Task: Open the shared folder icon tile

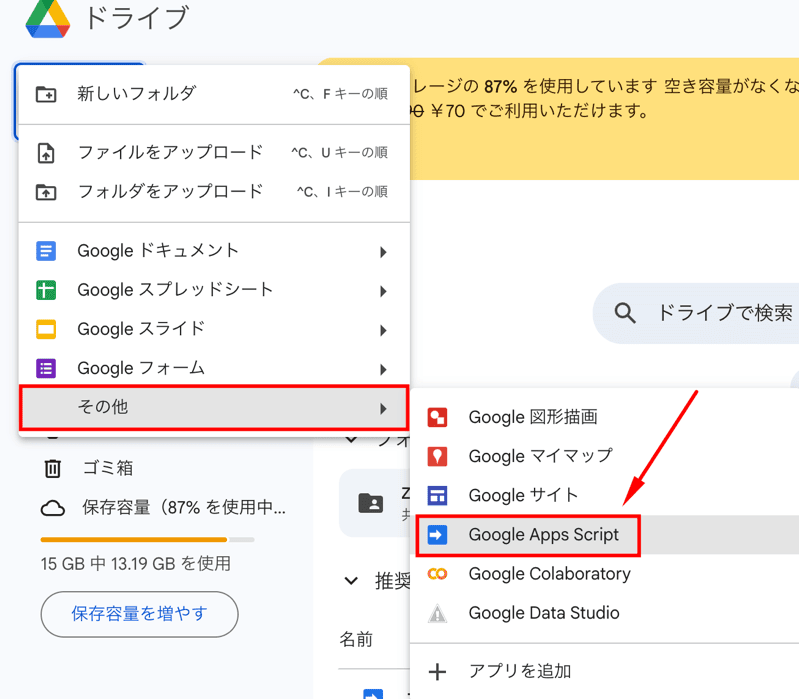Action: (371, 503)
